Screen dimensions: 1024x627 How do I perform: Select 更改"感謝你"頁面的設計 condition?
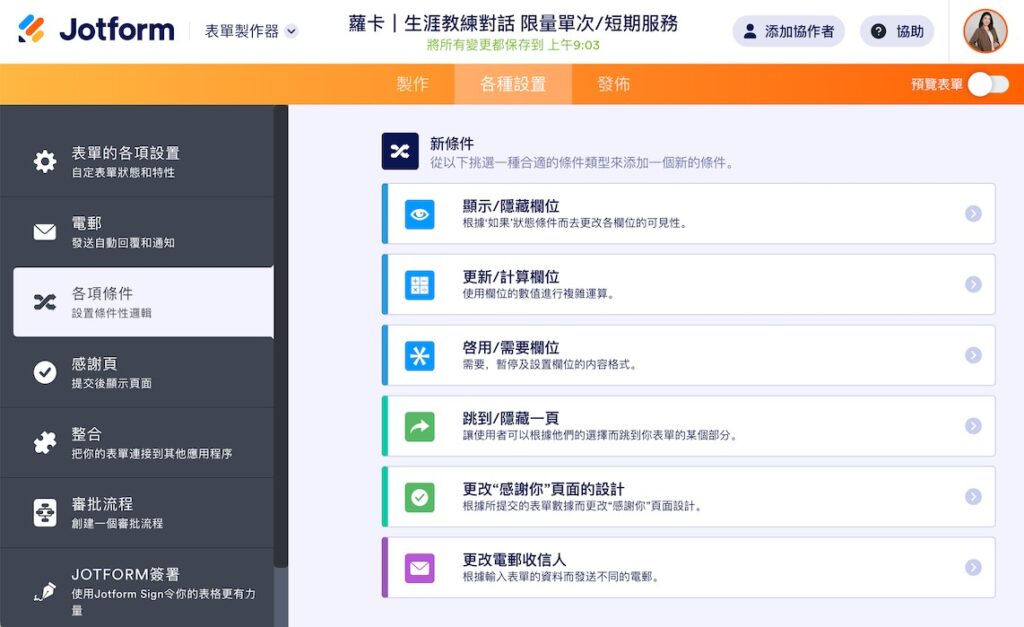(689, 496)
